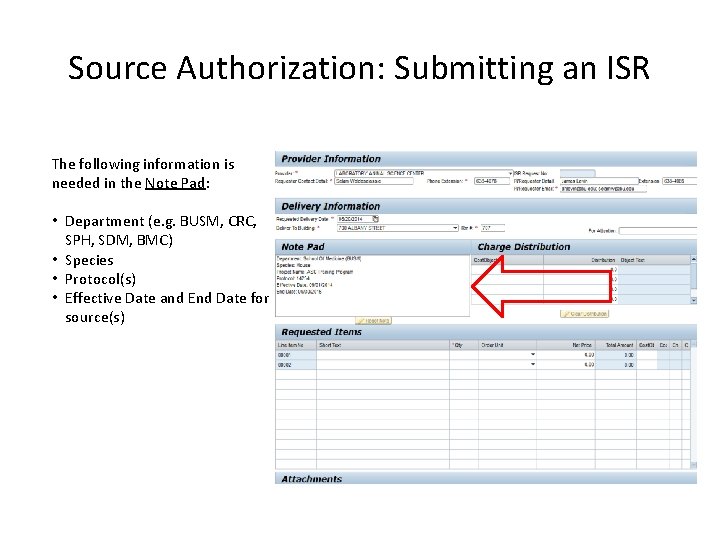720x540 pixels.
Task: Click the Provider Information section header
Action: pos(486,159)
